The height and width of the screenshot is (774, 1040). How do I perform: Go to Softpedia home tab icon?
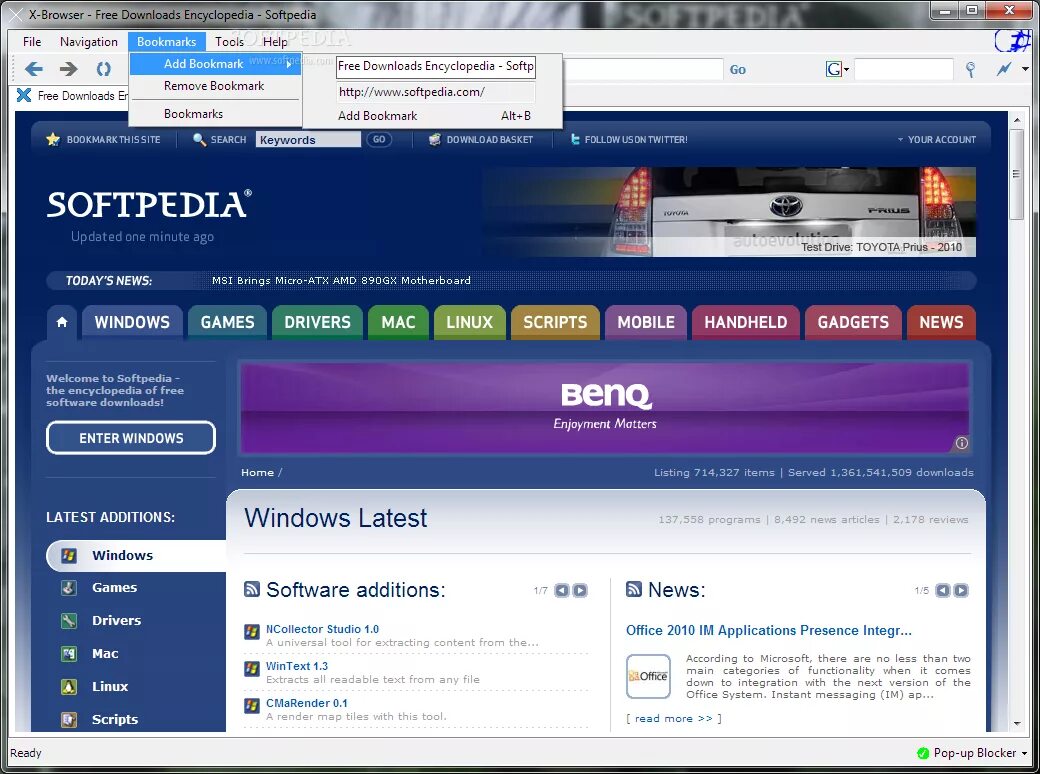[x=62, y=322]
